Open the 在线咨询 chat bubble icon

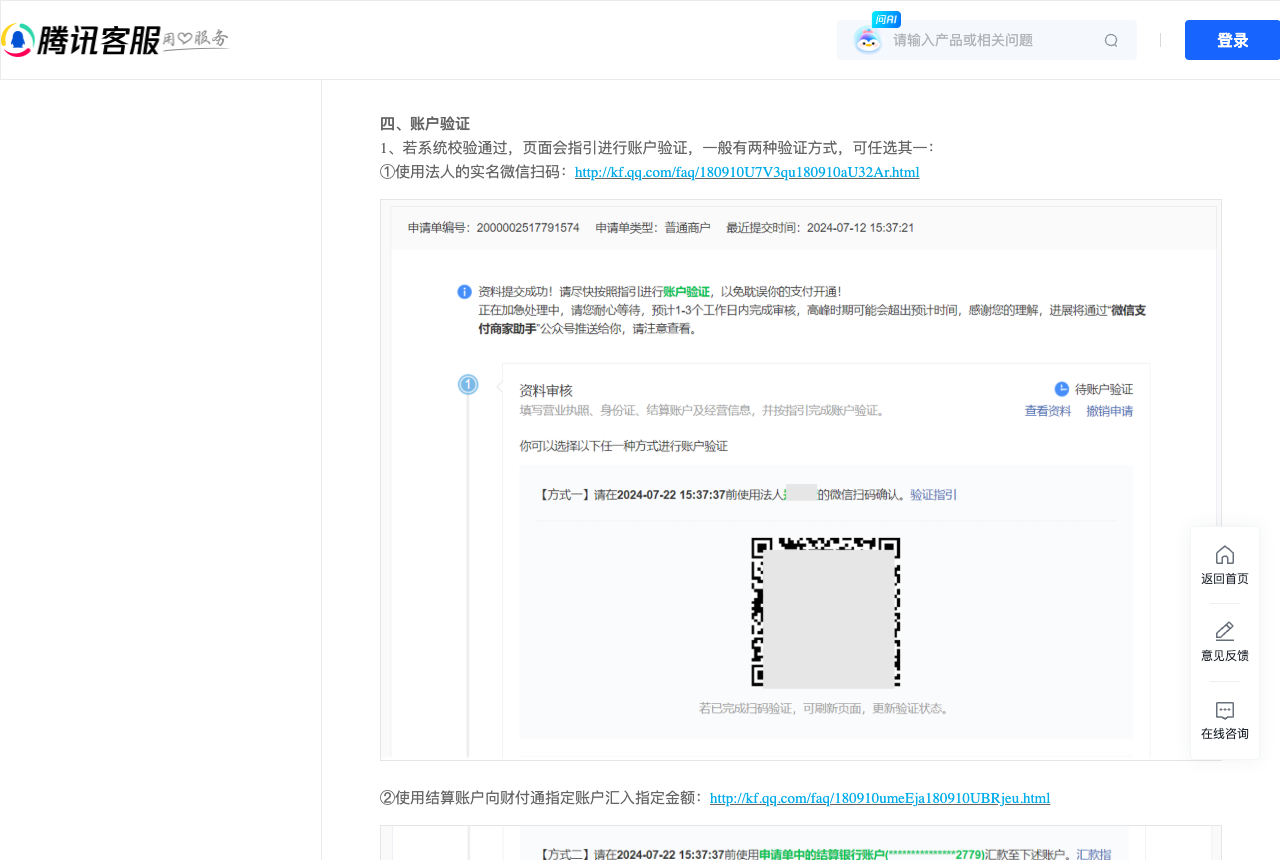click(1225, 710)
